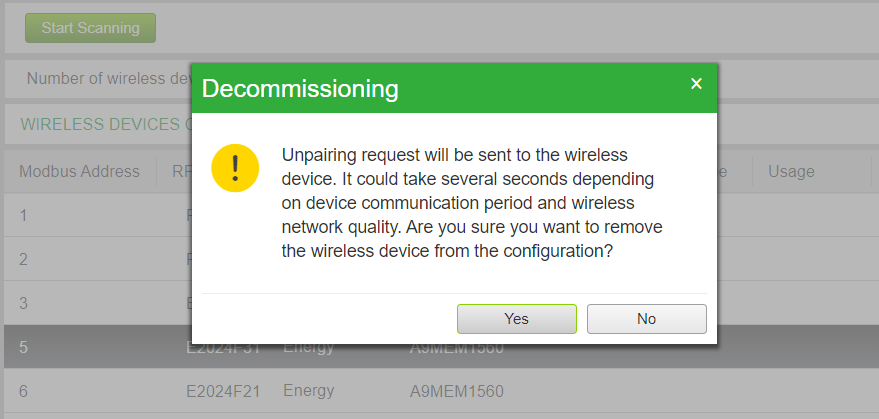Click the E2024F31 RF-ID cell
Screen dimensions: 879x419
tap(223, 348)
